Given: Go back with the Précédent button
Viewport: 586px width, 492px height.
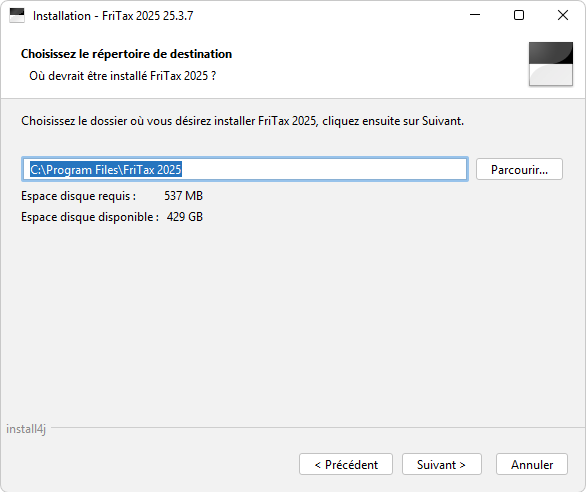Looking at the screenshot, I should pos(346,464).
